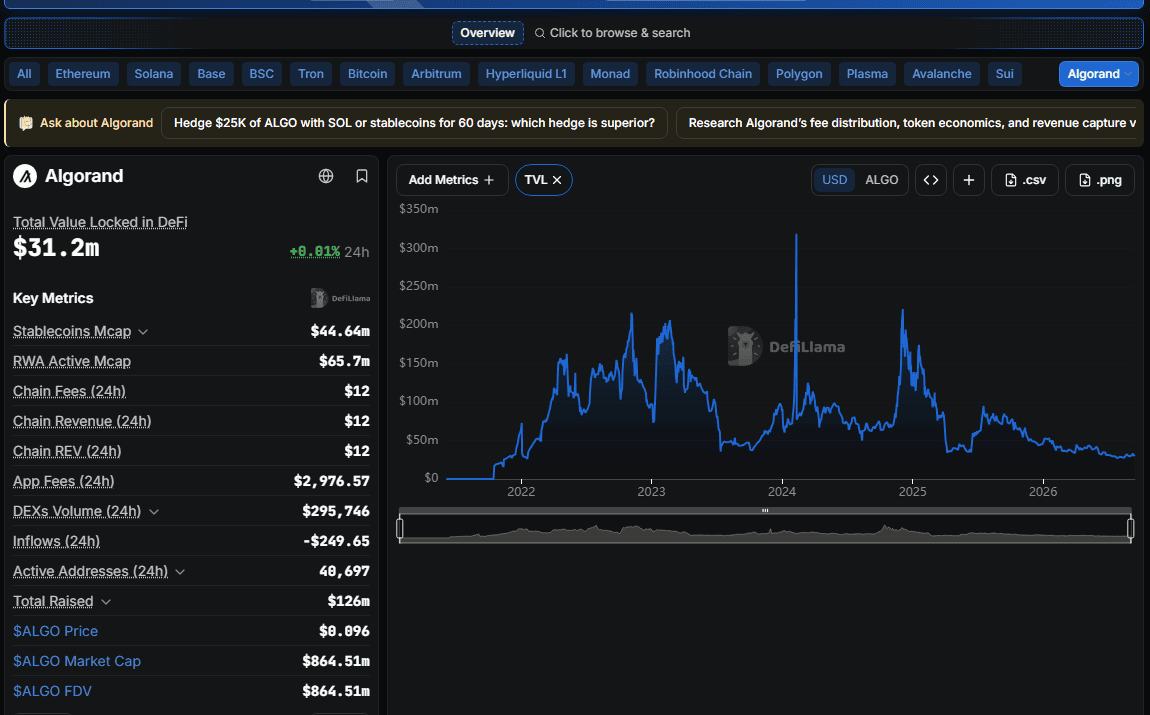Expand the Stablecoins Mcap row

pyautogui.click(x=143, y=331)
